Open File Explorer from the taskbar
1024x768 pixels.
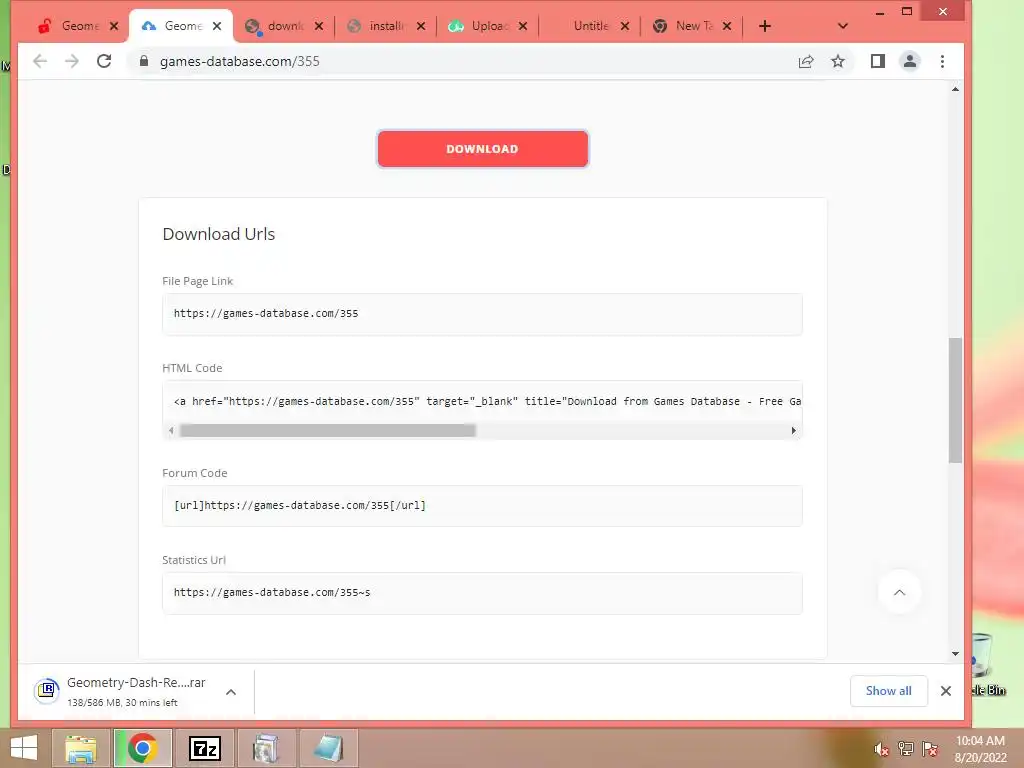80,748
